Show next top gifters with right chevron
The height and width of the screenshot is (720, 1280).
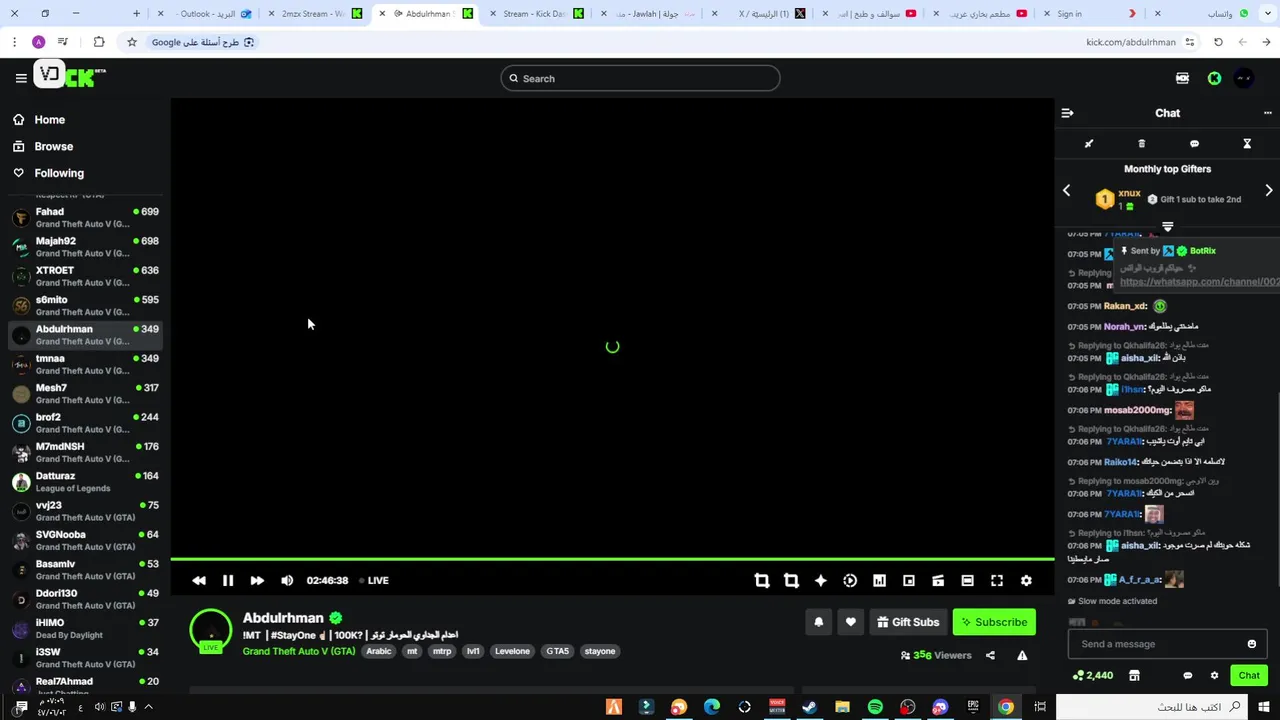(1269, 190)
